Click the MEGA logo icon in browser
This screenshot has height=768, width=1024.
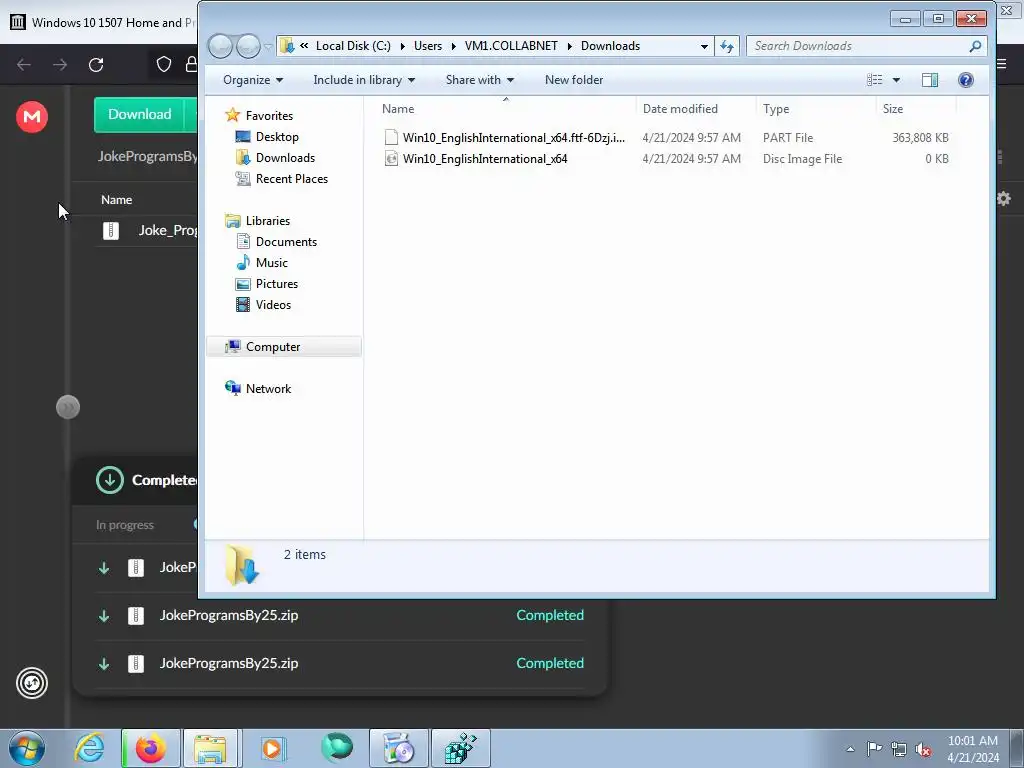(31, 117)
